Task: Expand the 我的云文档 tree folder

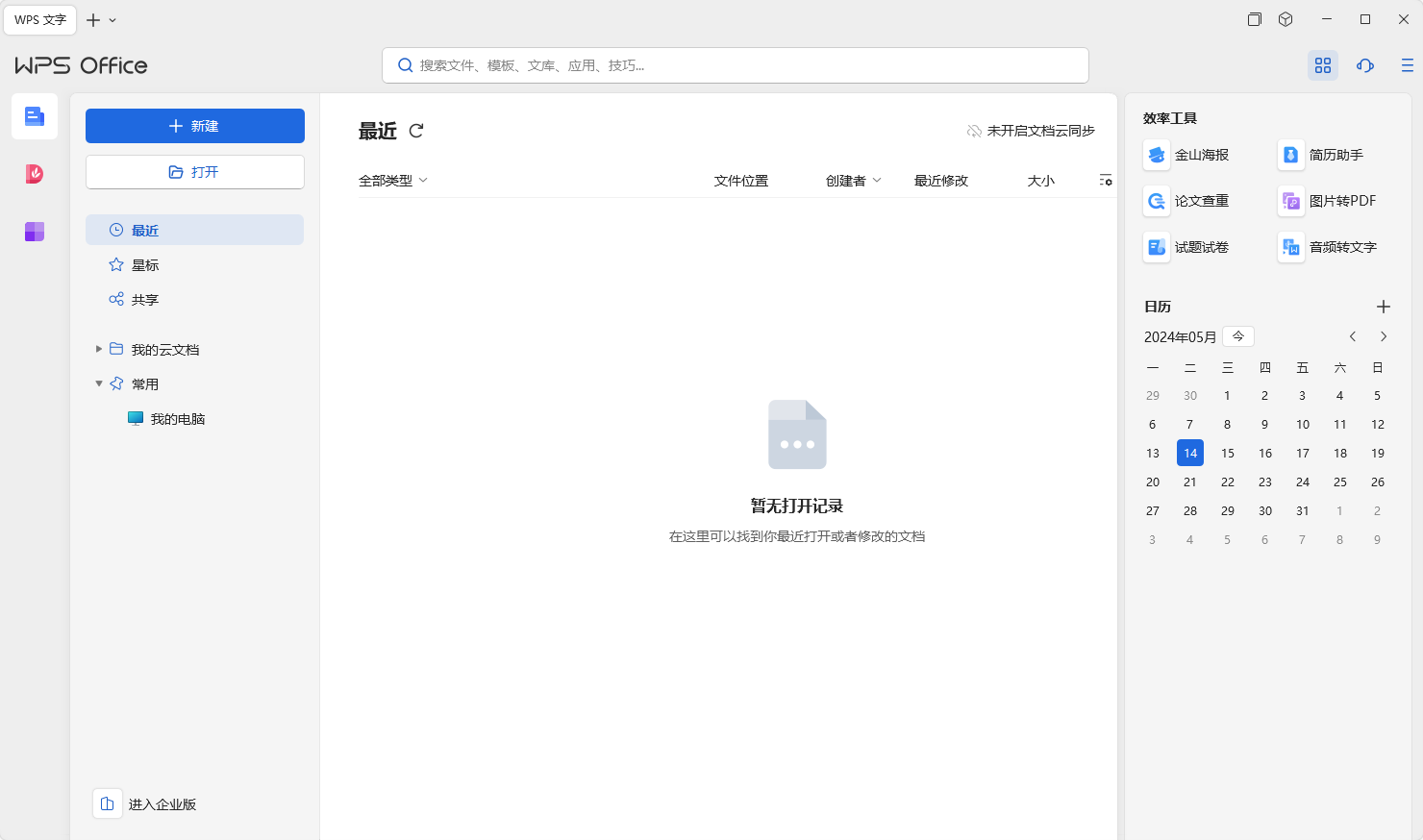Action: click(99, 349)
